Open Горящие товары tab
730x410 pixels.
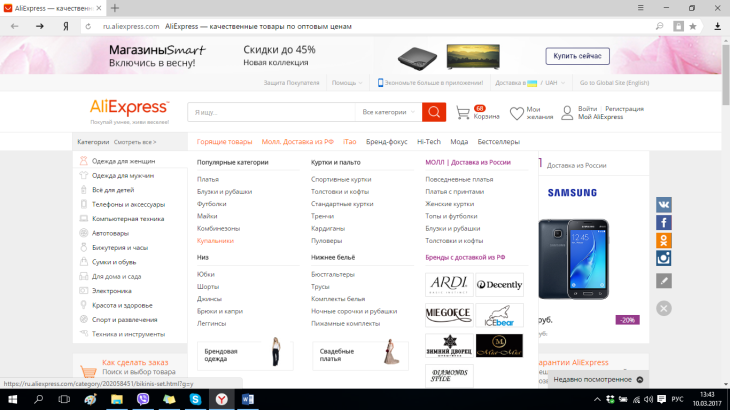224,141
